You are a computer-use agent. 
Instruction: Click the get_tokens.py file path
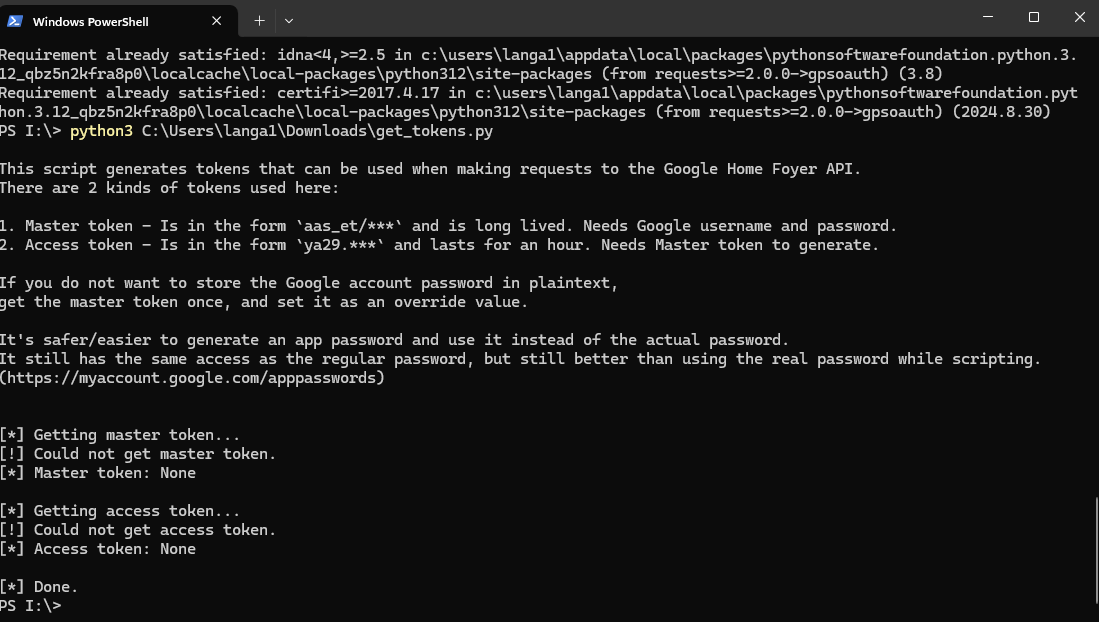(x=317, y=131)
